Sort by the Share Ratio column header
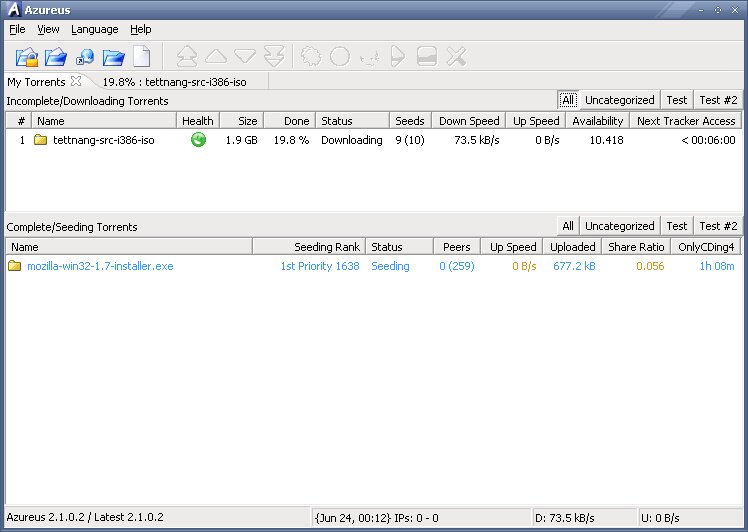The image size is (748, 532). (636, 247)
